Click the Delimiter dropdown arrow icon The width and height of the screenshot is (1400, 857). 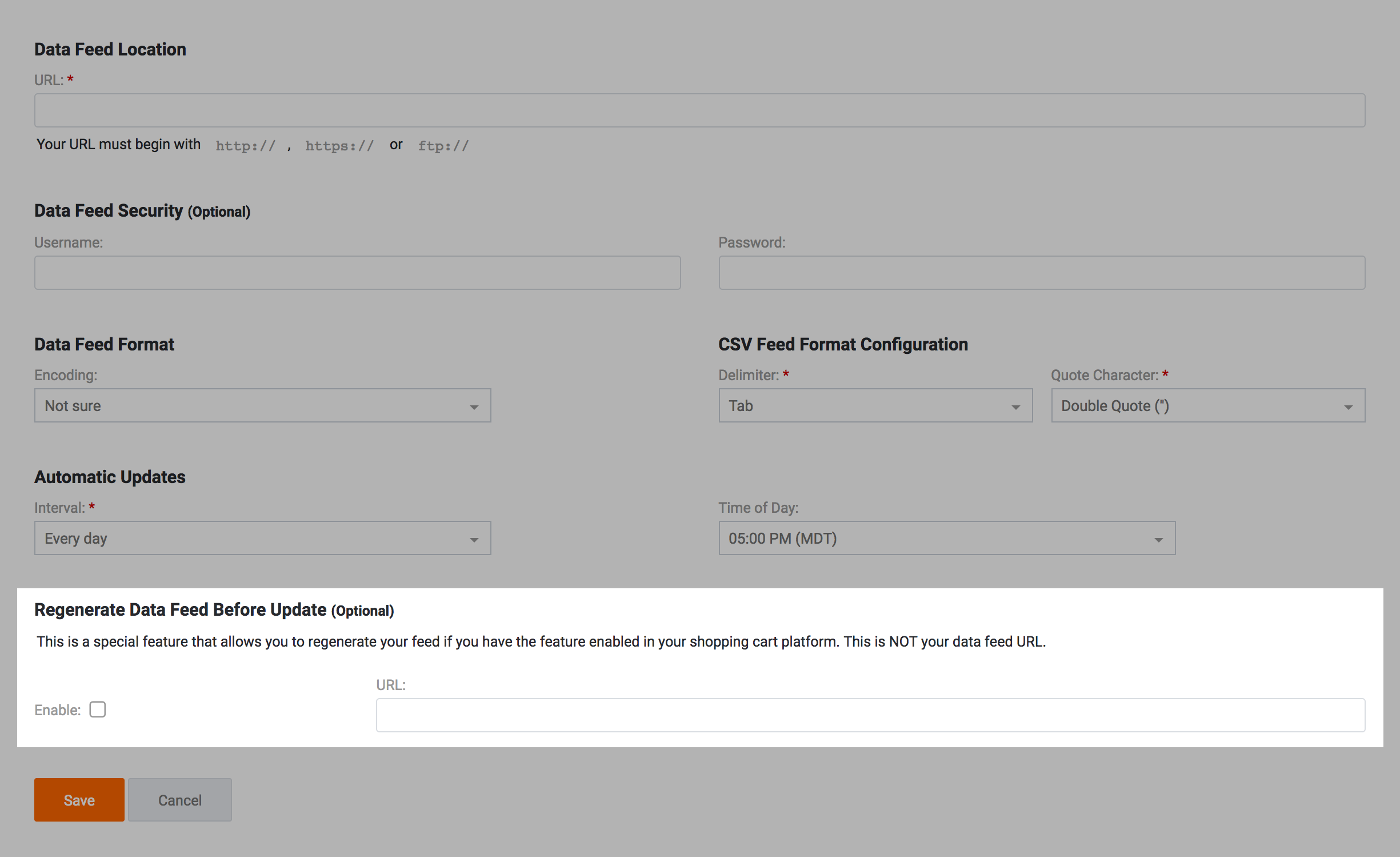click(1015, 407)
